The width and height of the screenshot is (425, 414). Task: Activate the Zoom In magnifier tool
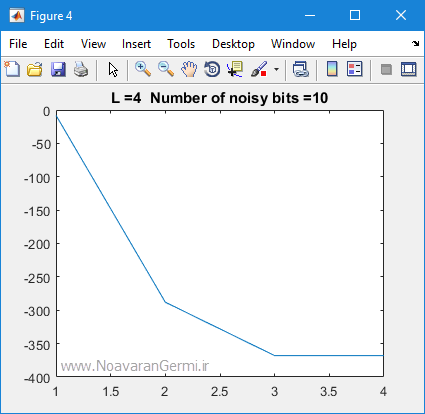pos(143,70)
